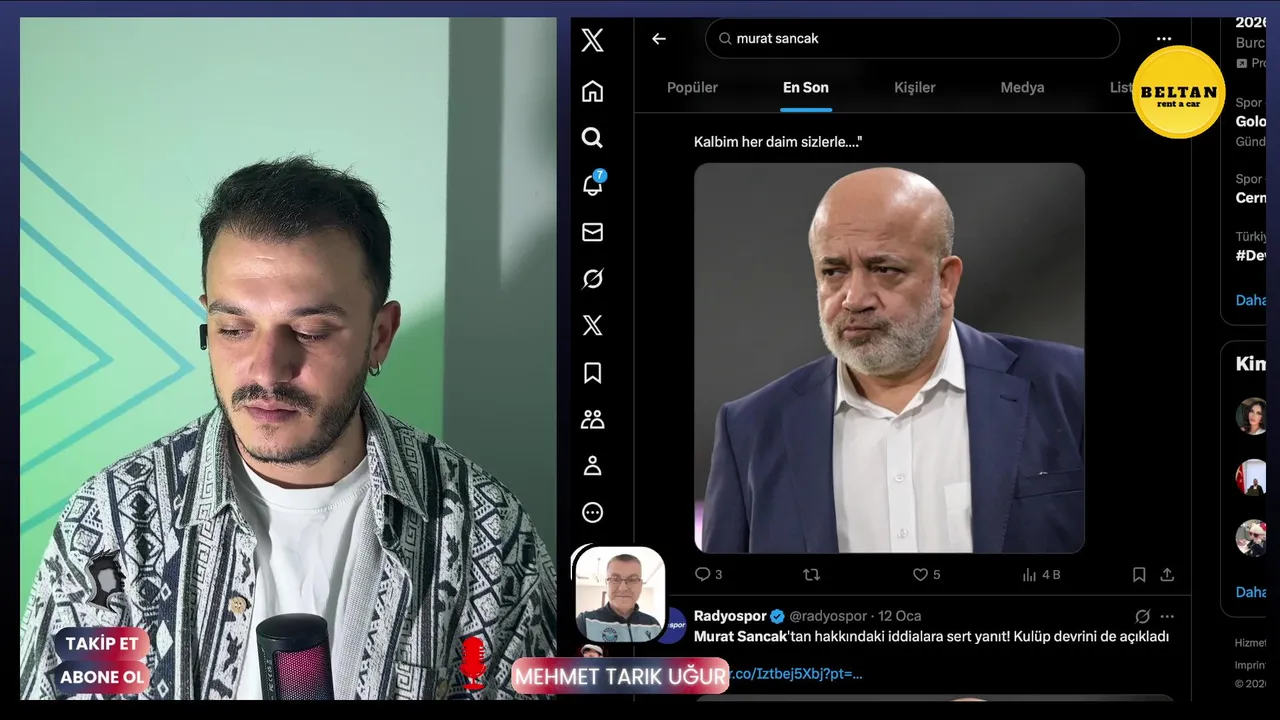This screenshot has height=720, width=1280.
Task: Like the tweet showing 5 likes
Action: [x=926, y=574]
